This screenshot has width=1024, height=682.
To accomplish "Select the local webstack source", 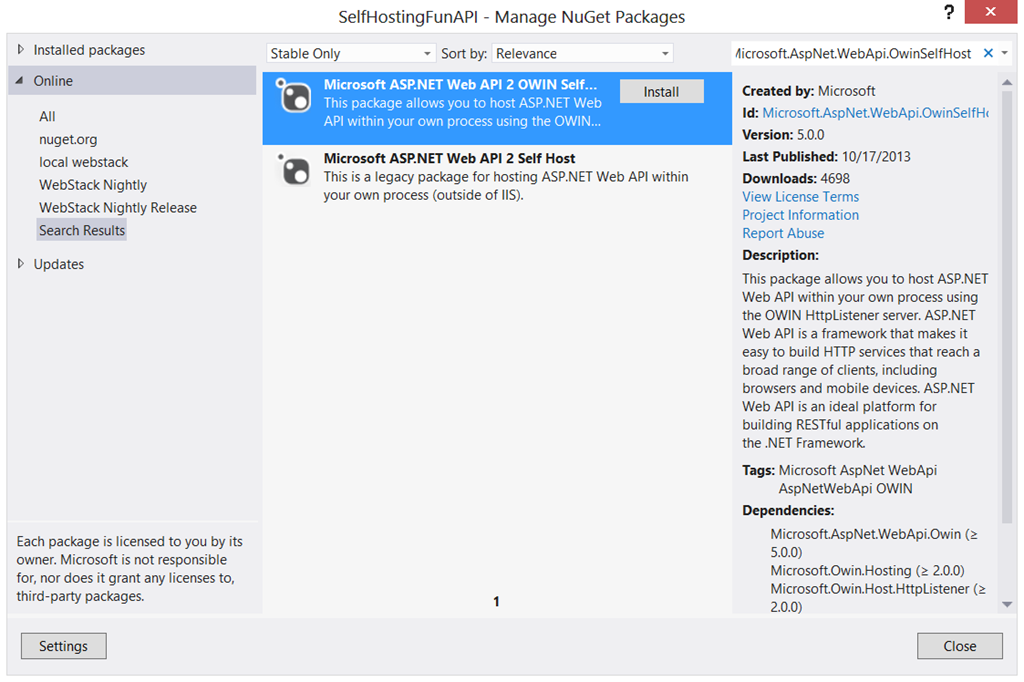I will click(84, 162).
